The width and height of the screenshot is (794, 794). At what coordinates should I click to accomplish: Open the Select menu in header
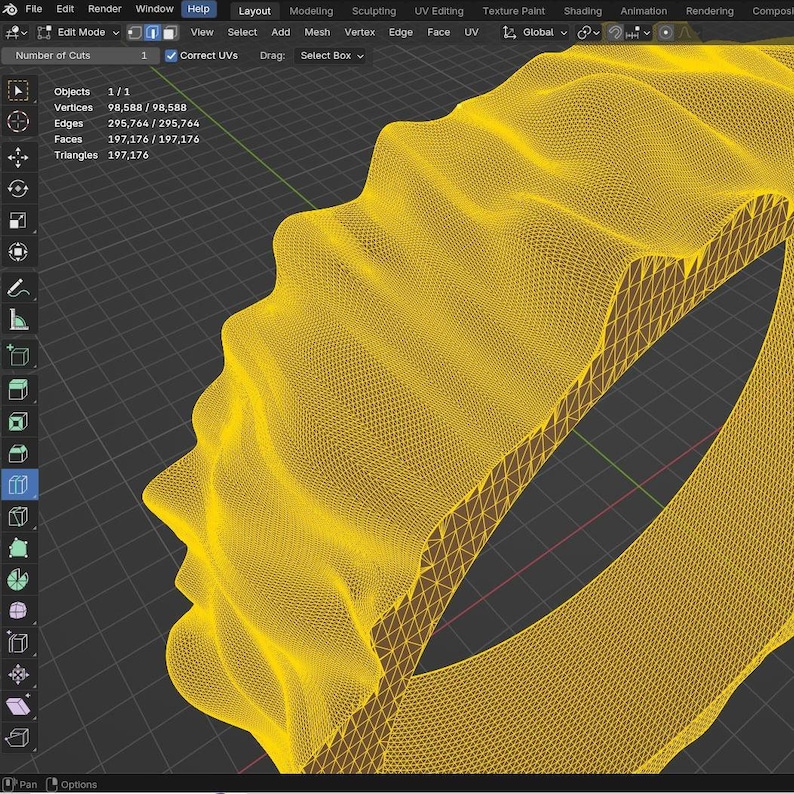(x=242, y=32)
